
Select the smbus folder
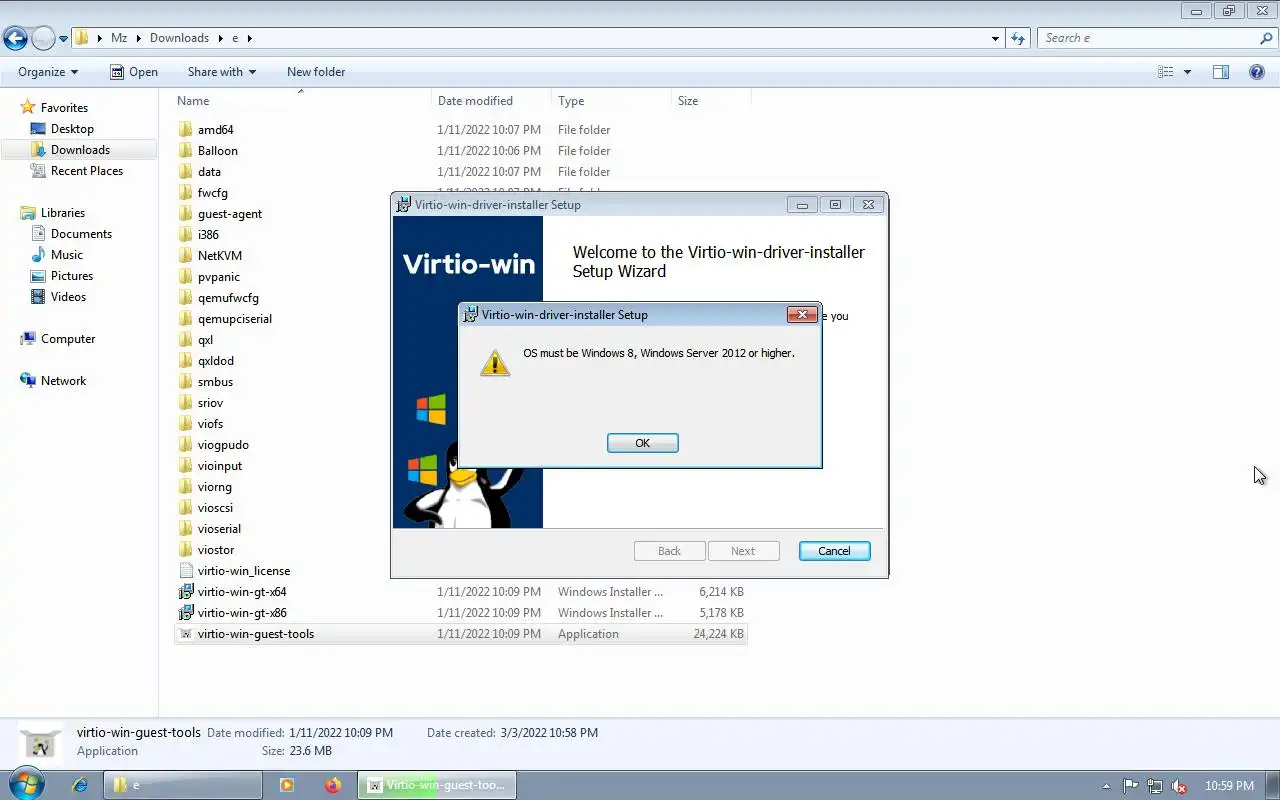[215, 382]
